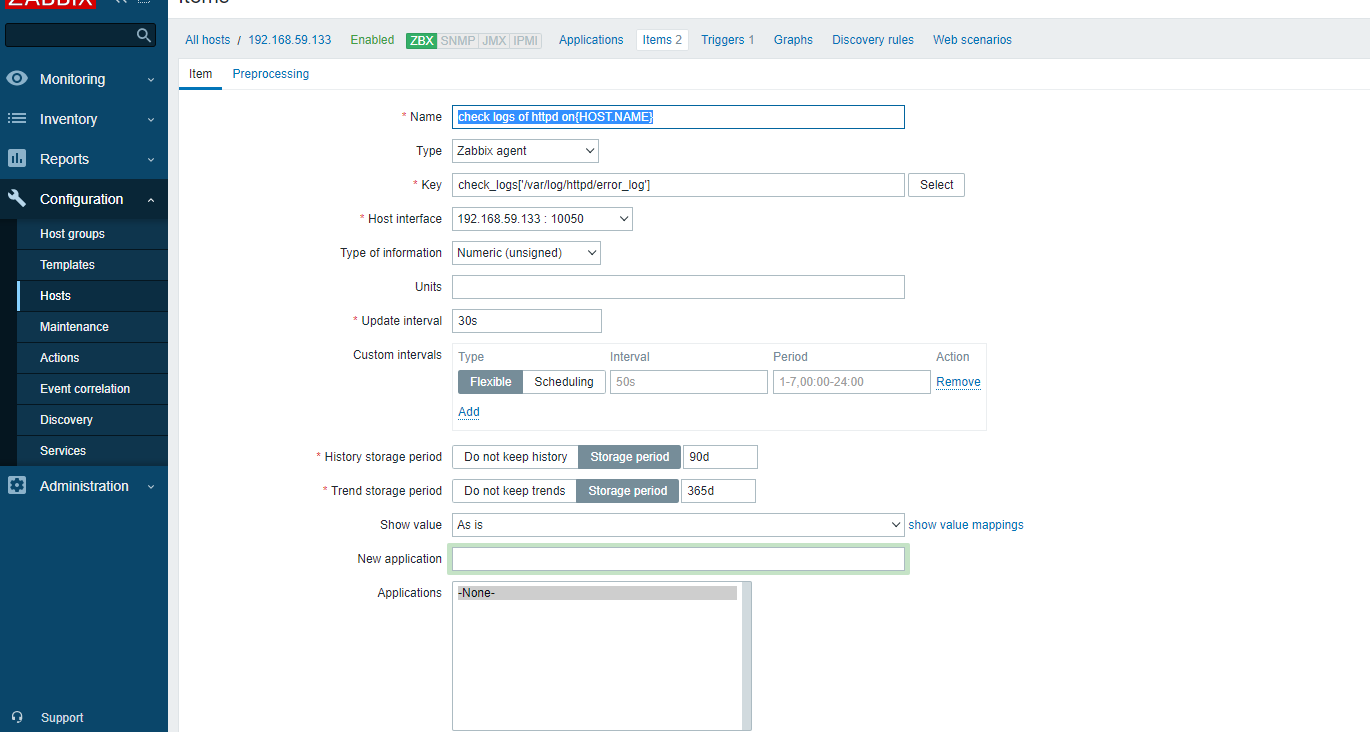Click the green ZBX availability badge
The width and height of the screenshot is (1370, 732).
[x=421, y=40]
